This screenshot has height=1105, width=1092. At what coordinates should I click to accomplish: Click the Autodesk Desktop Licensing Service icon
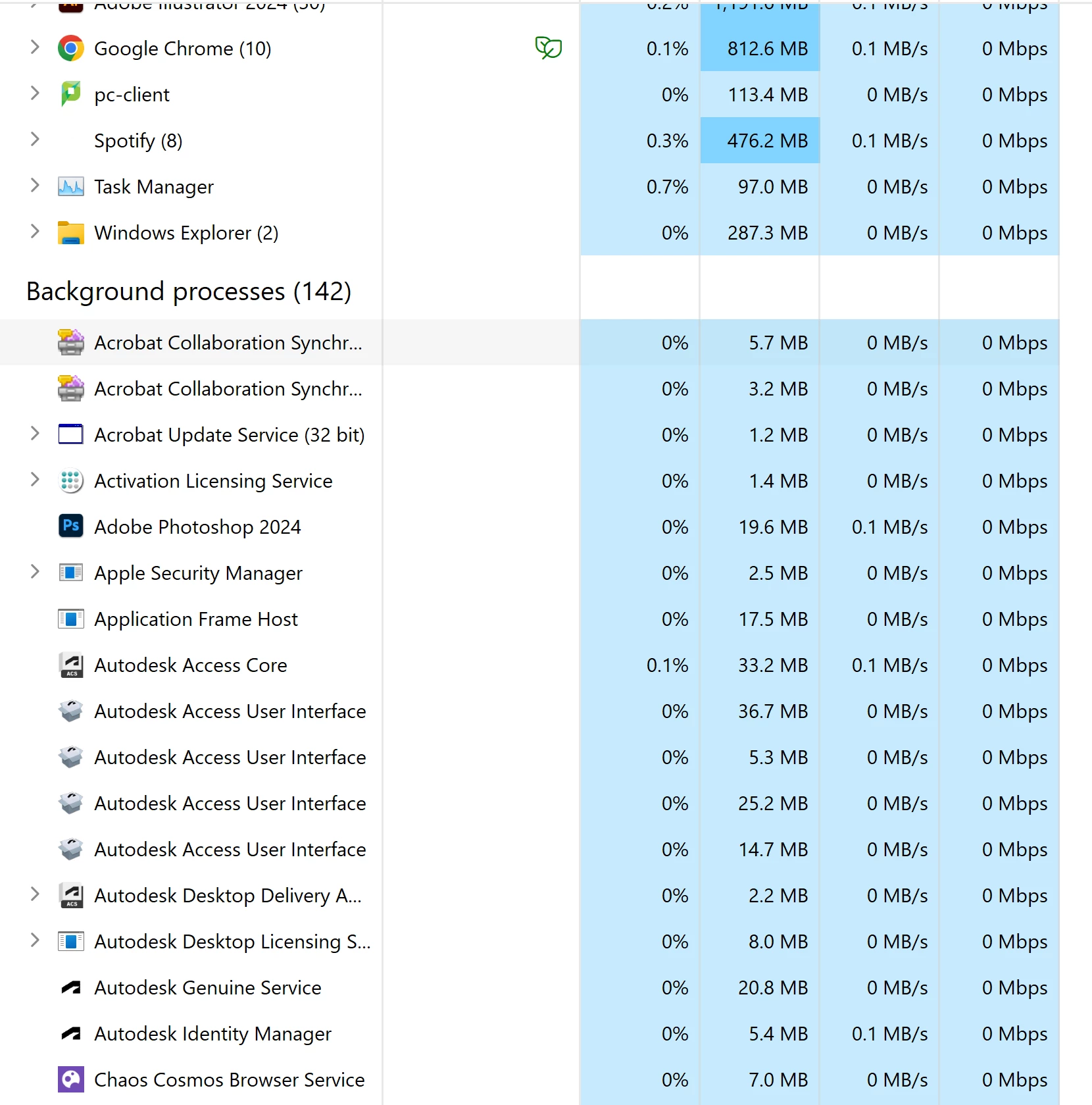[70, 941]
